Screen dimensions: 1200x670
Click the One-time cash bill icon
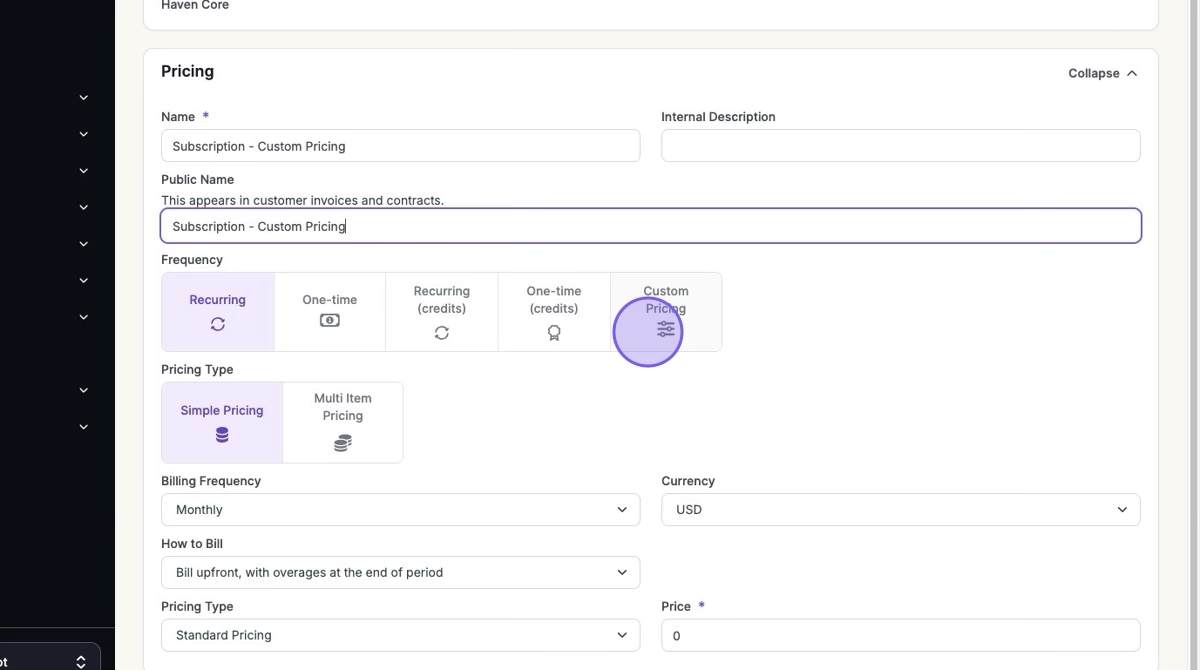(x=330, y=321)
